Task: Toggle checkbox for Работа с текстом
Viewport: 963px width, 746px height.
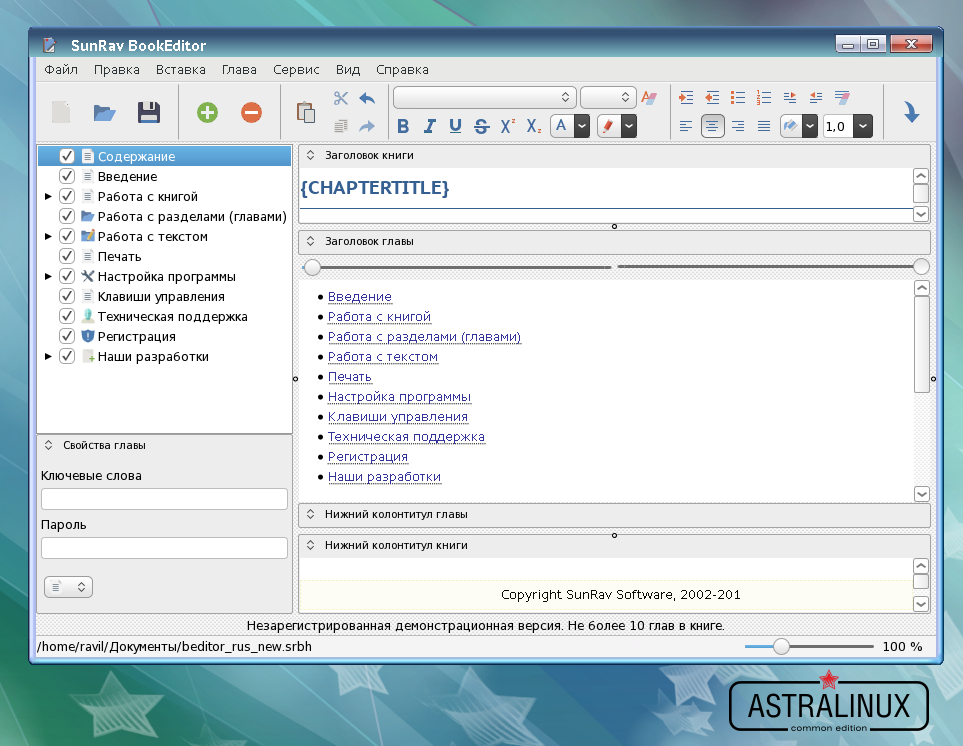Action: [x=67, y=236]
